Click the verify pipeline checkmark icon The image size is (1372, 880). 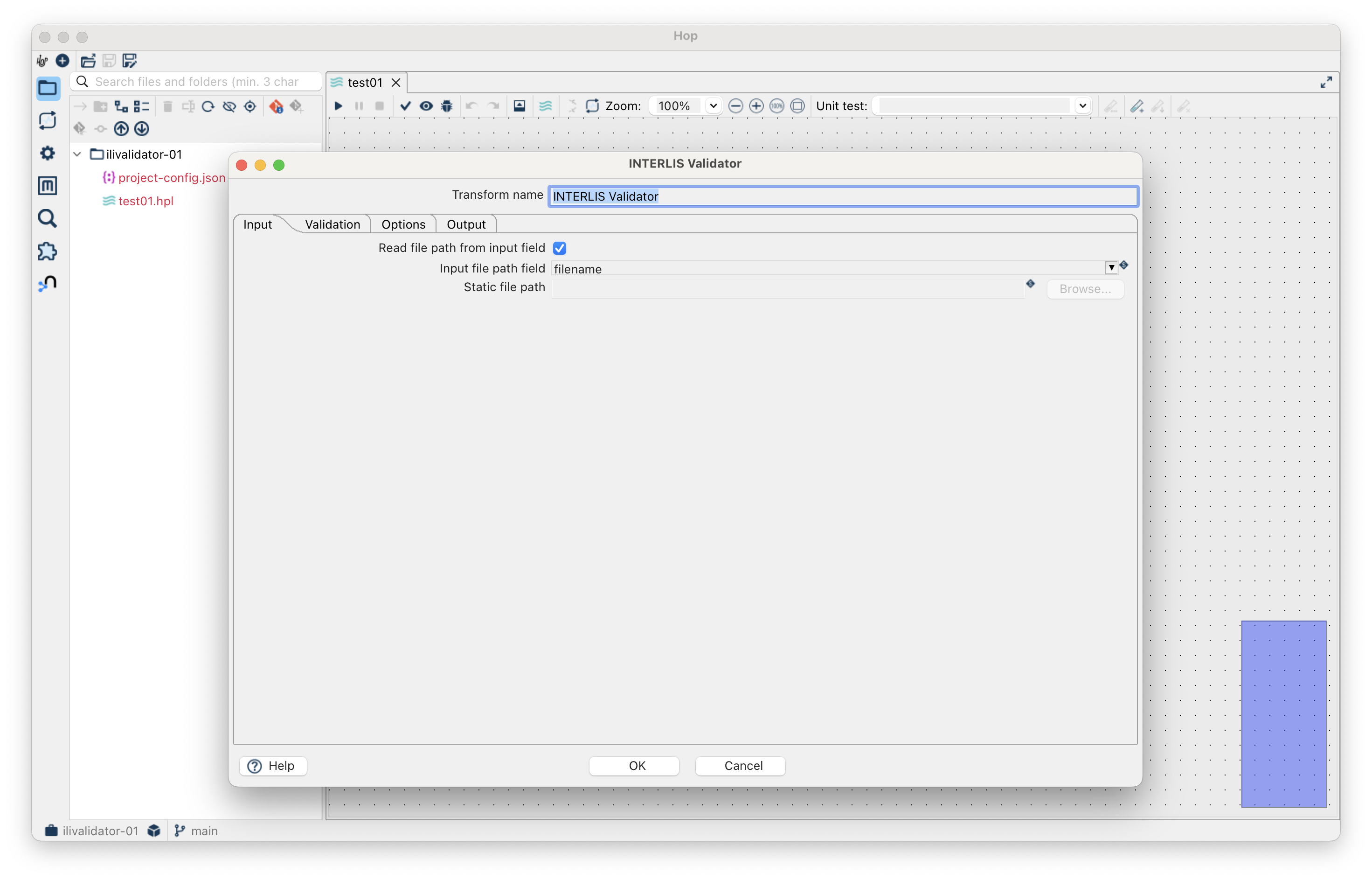coord(405,106)
